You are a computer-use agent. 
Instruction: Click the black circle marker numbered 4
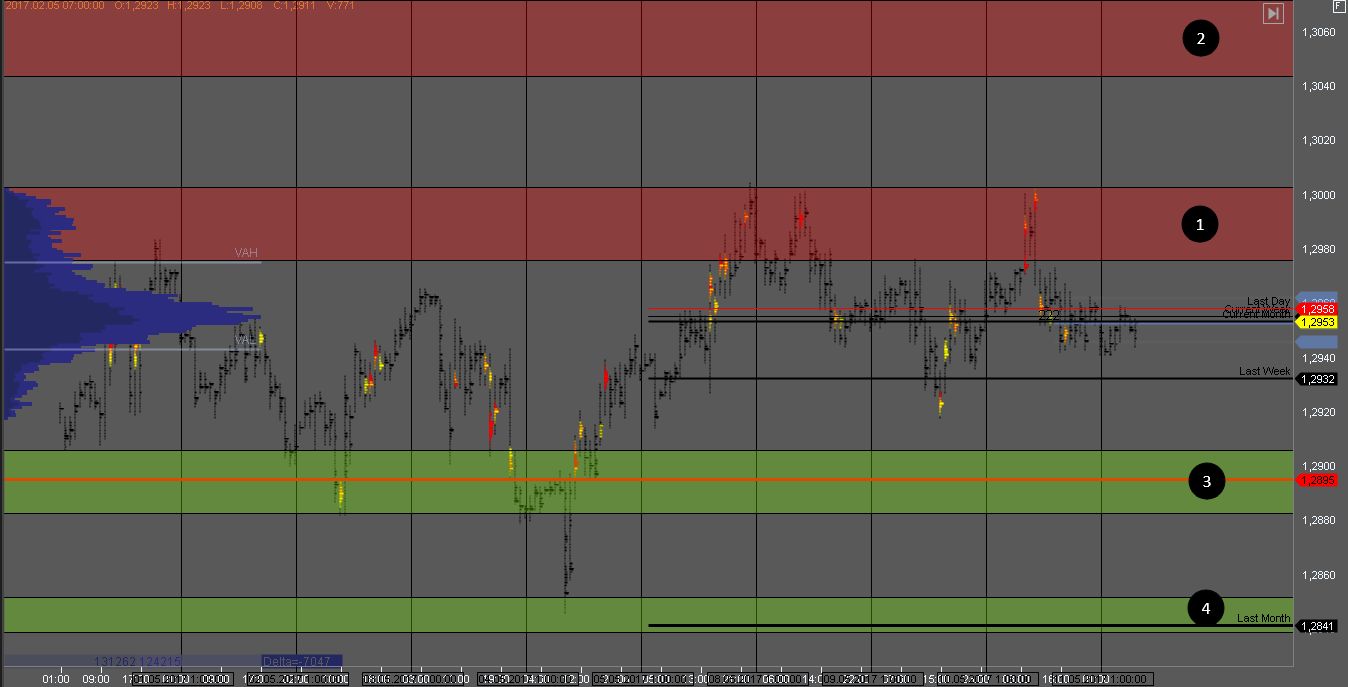[x=1205, y=608]
